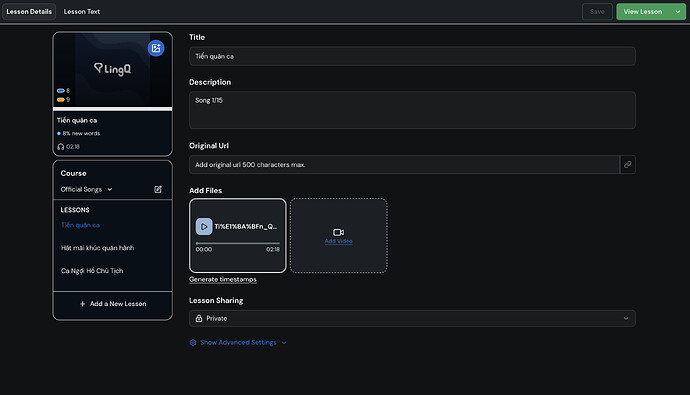The image size is (690, 395).
Task: Click the 02:18 duration on the lesson card
Action: (x=73, y=146)
